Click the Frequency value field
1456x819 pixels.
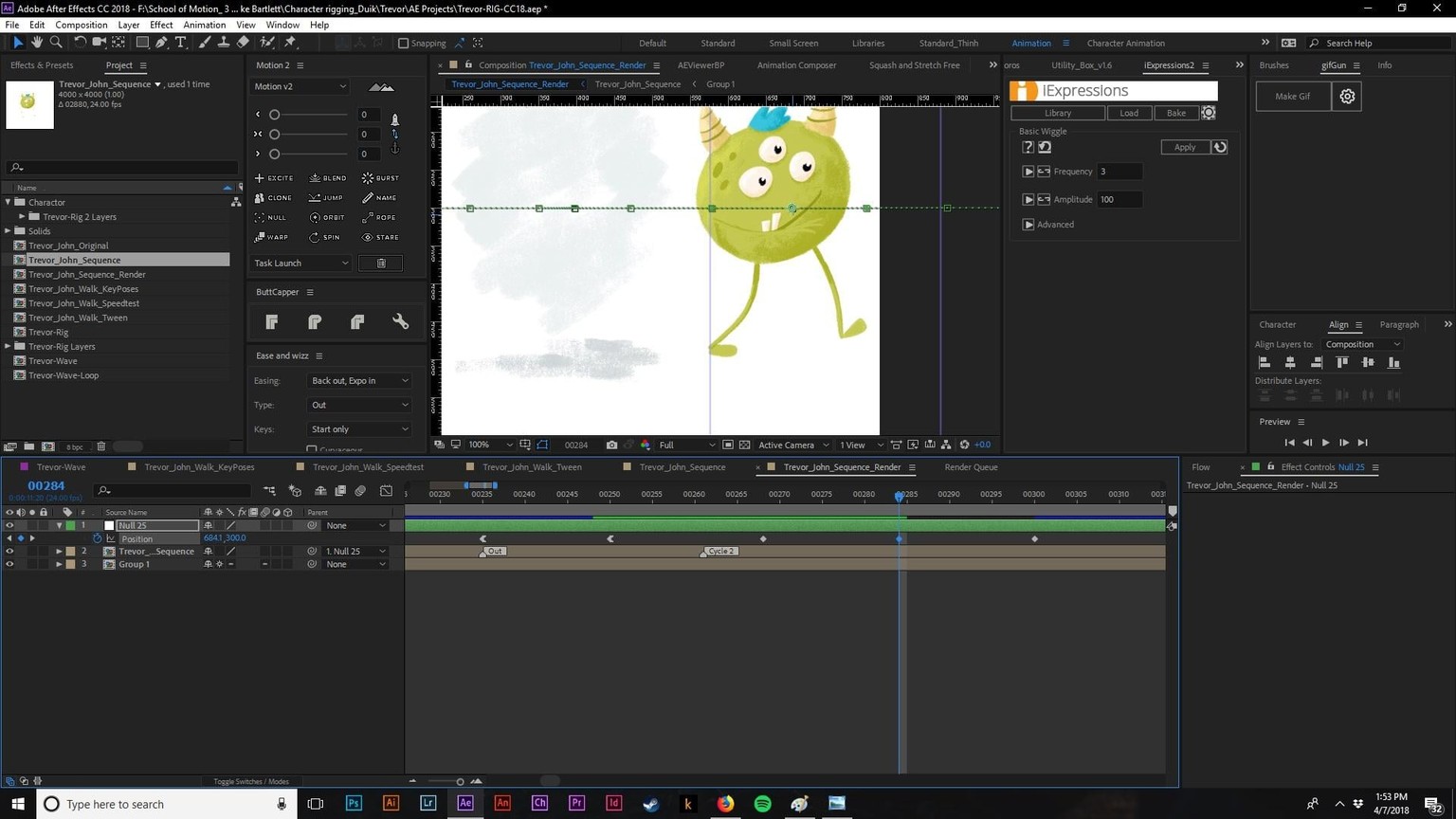tap(1119, 172)
